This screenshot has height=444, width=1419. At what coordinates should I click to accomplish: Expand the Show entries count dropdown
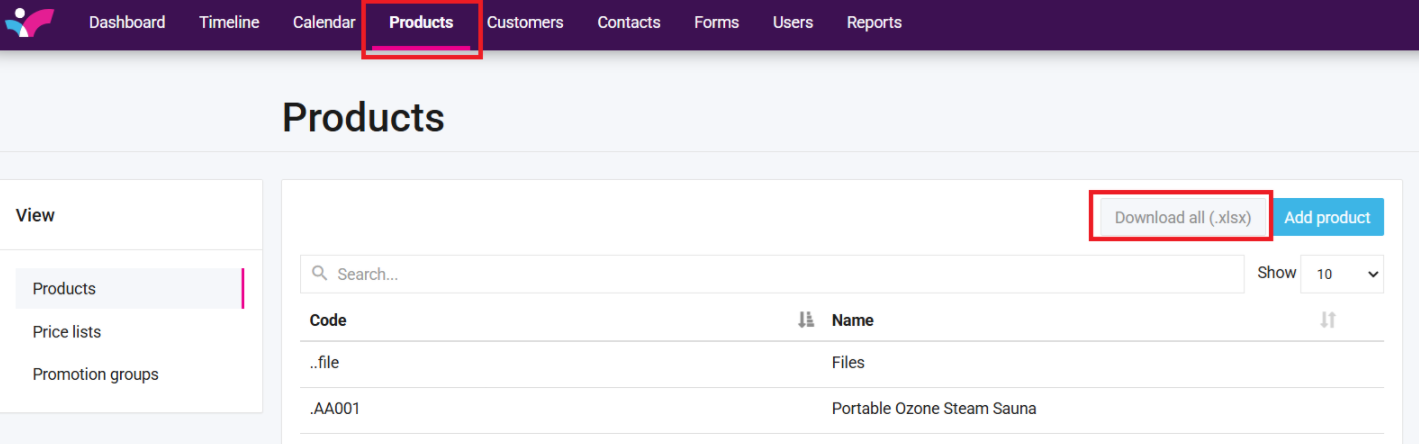(x=1342, y=274)
